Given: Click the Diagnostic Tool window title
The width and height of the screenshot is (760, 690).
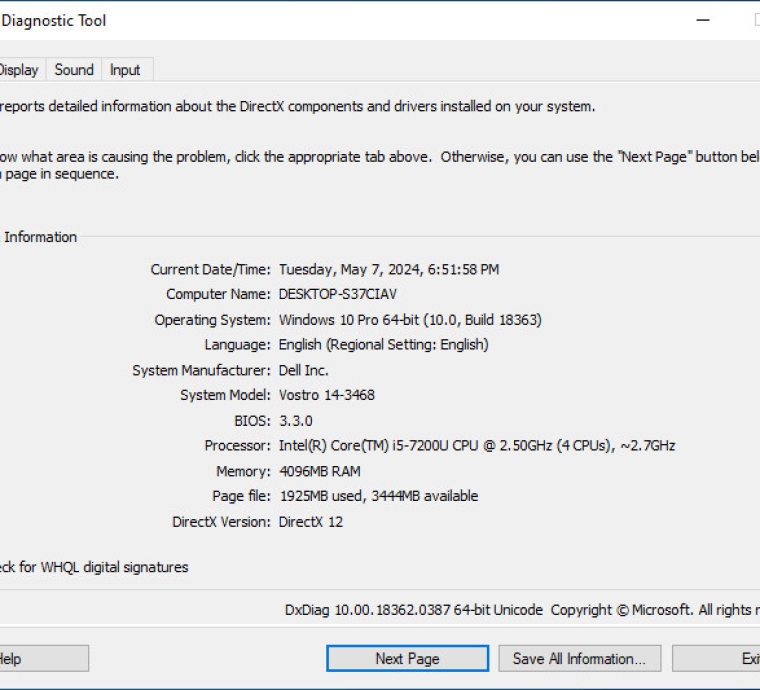Looking at the screenshot, I should [53, 21].
